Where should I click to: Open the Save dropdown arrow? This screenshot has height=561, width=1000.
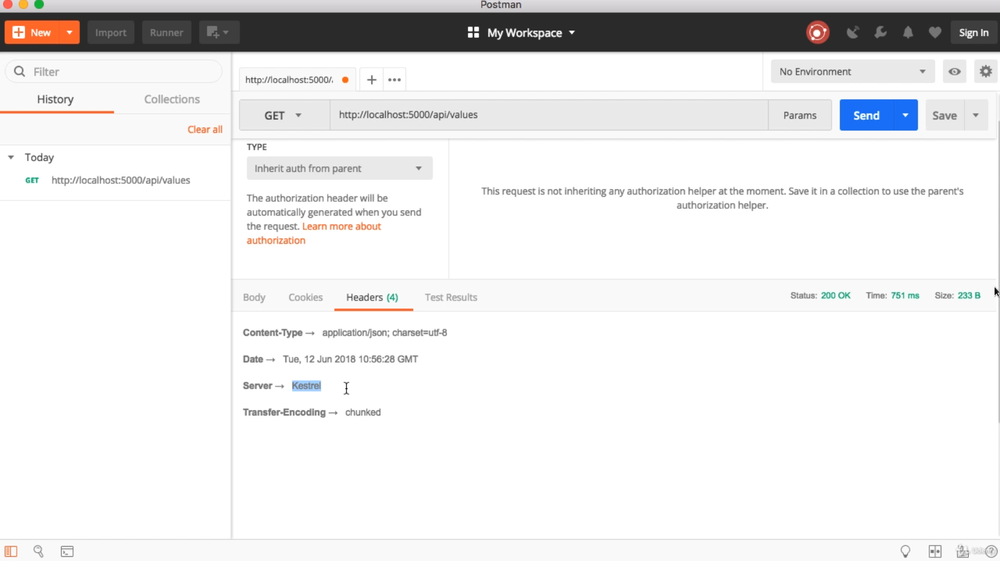(976, 115)
